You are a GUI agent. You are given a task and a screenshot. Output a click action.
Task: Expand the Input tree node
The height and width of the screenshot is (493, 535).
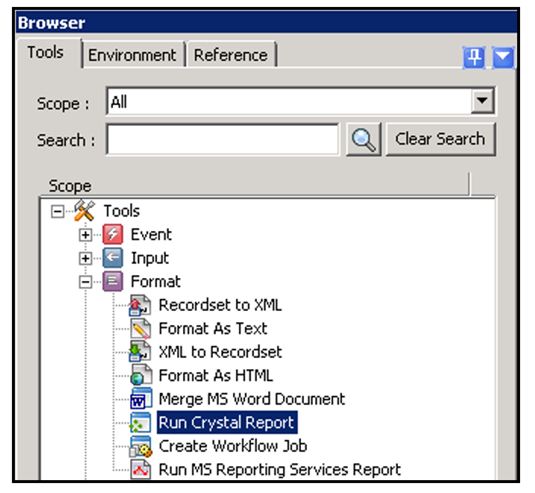[x=85, y=258]
